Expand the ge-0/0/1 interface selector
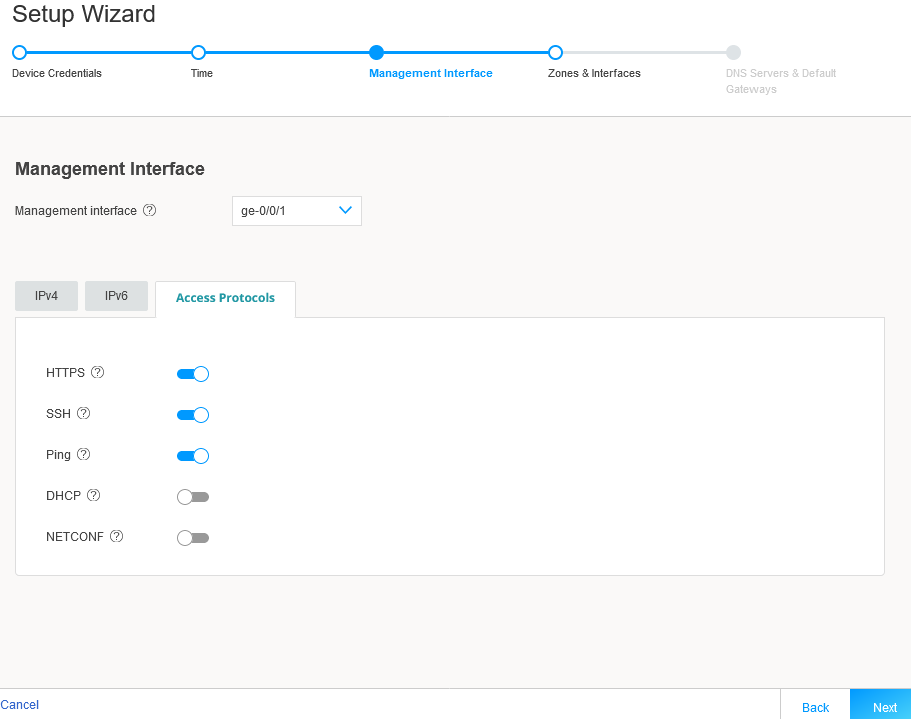911x719 pixels. [x=296, y=210]
